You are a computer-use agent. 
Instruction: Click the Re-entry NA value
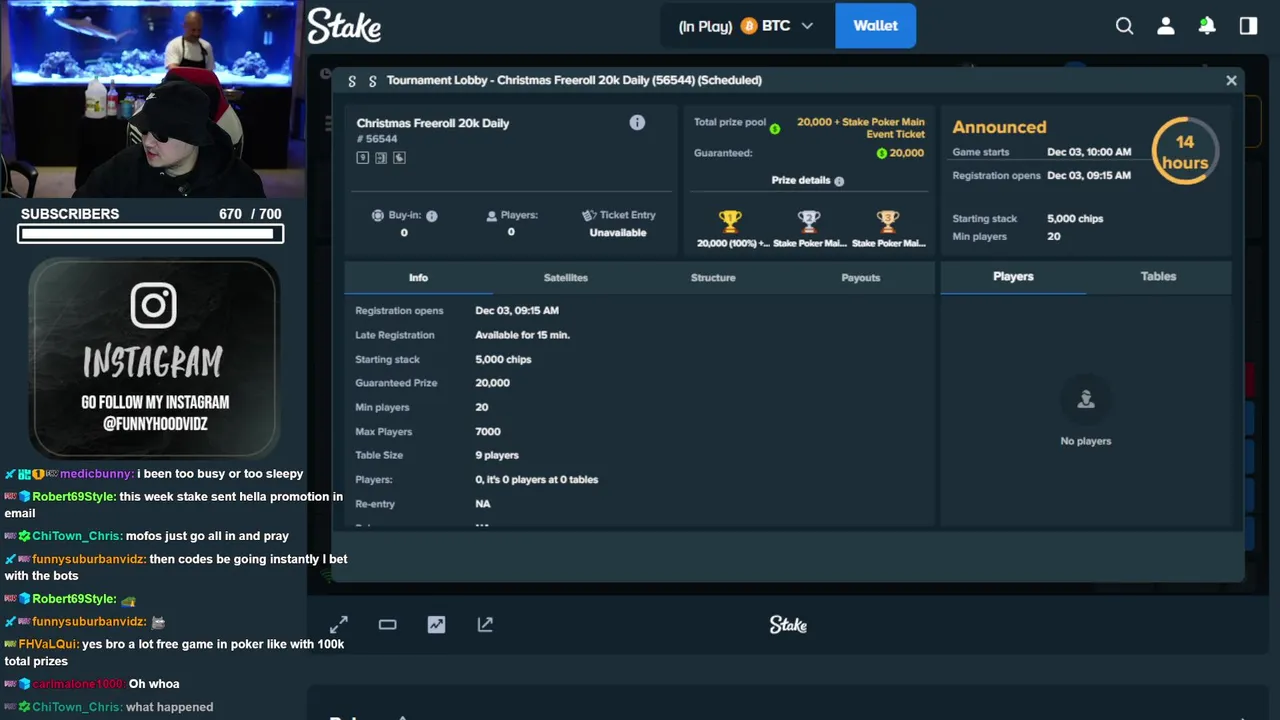(x=483, y=504)
